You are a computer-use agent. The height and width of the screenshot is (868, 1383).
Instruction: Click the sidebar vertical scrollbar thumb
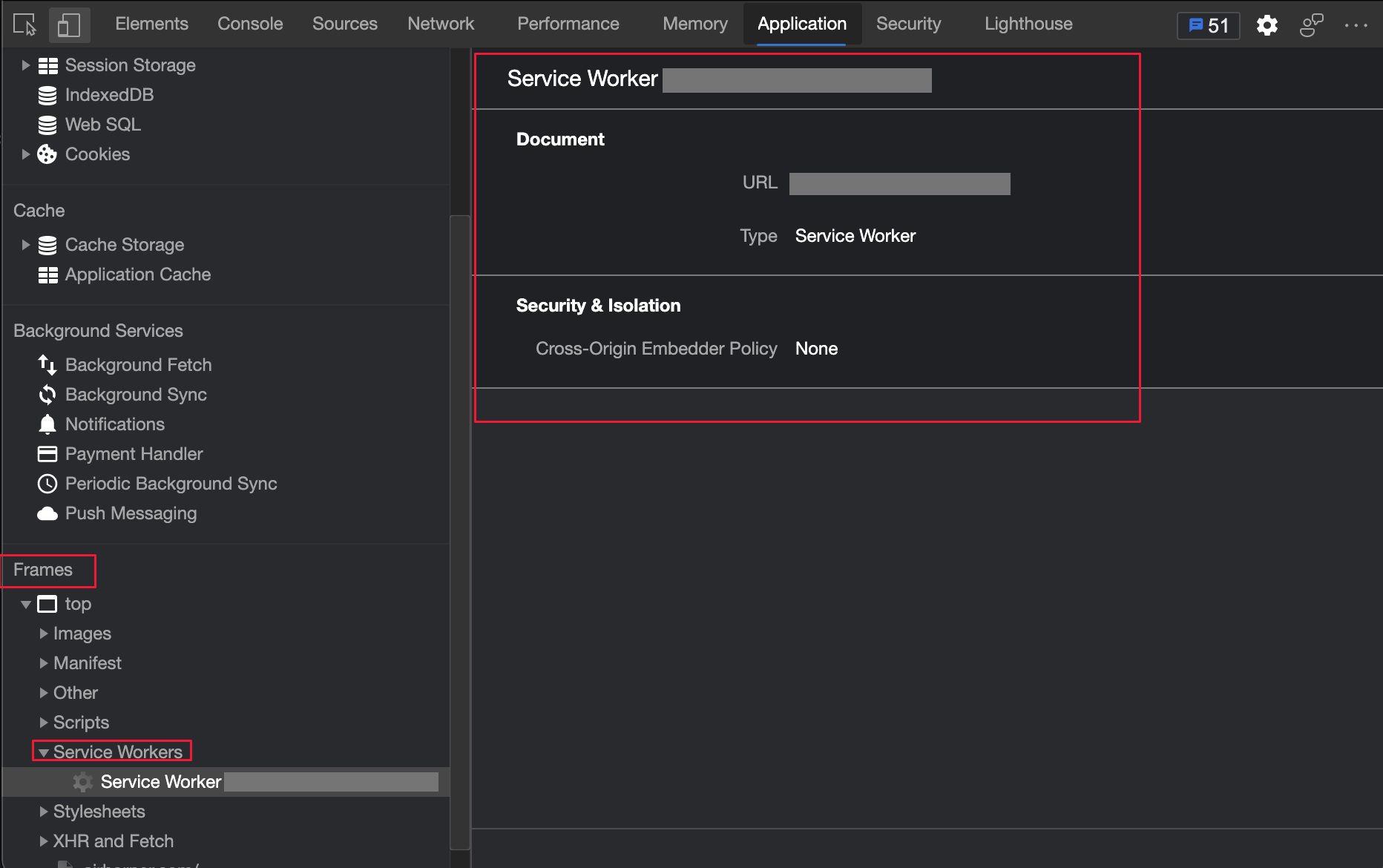tap(459, 531)
